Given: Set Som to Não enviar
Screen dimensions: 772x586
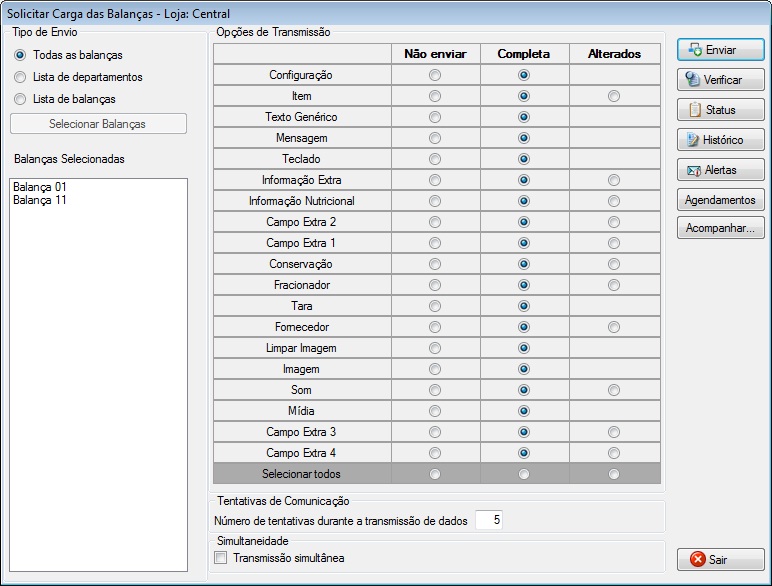Looking at the screenshot, I should coord(435,390).
